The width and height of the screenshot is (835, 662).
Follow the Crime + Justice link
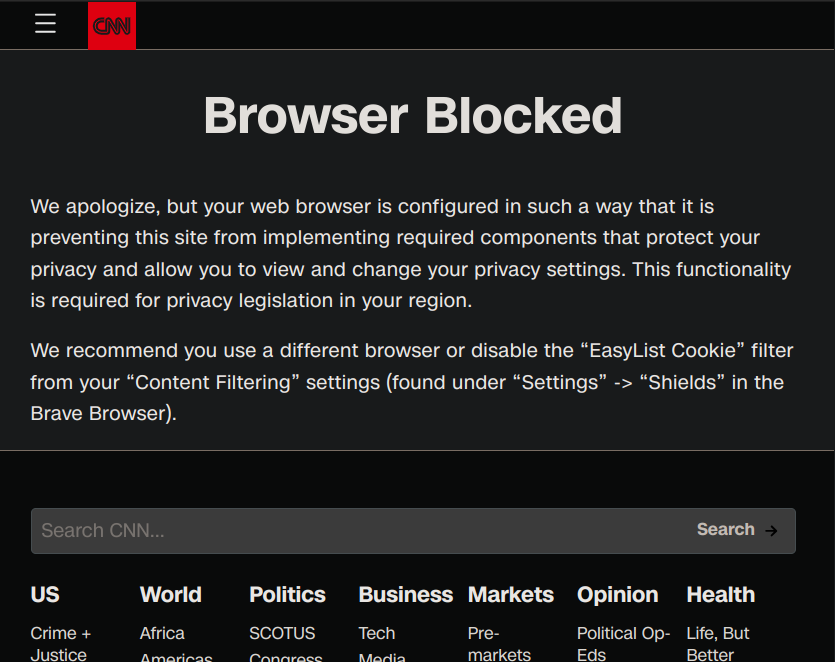click(61, 644)
